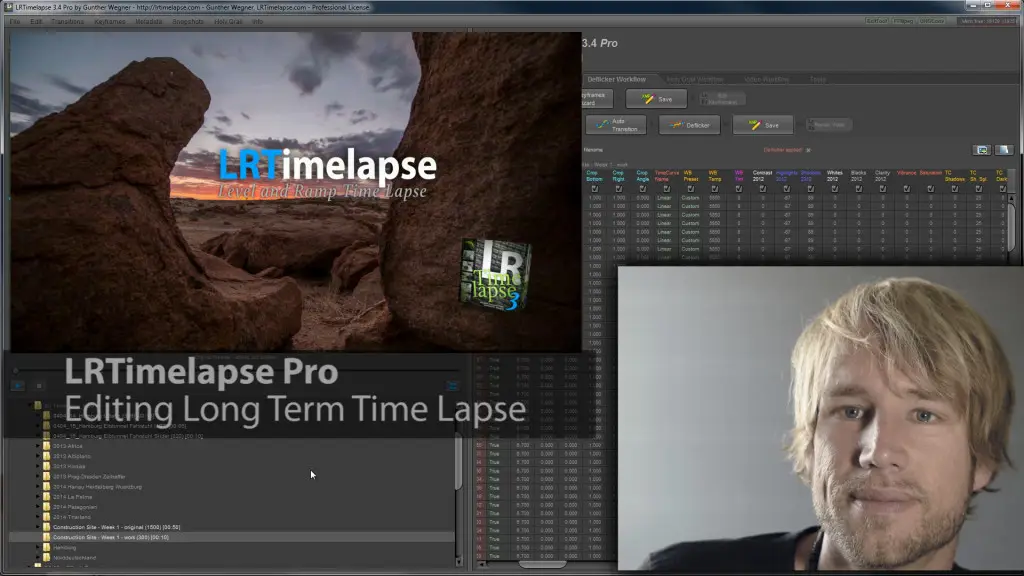Click the page icon above the table
This screenshot has height=576, width=1024.
point(1004,150)
